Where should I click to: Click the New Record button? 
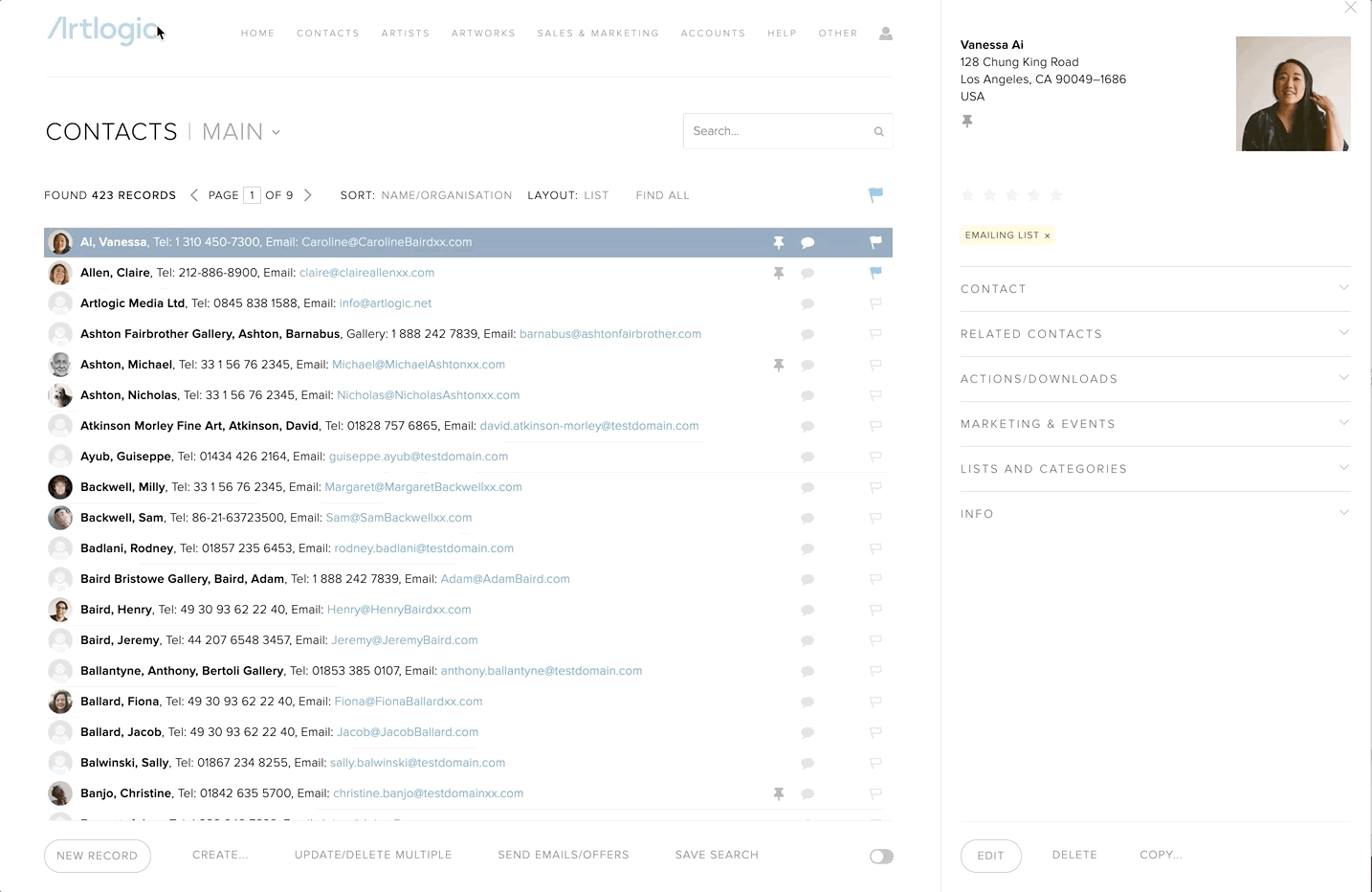[x=98, y=856]
